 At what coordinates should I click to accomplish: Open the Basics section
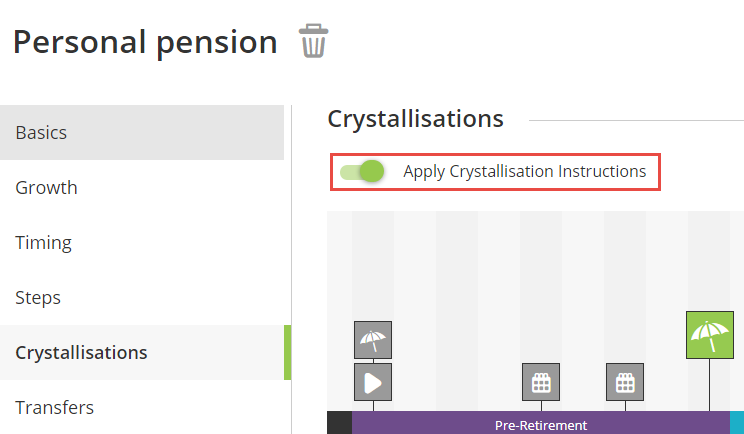142,132
